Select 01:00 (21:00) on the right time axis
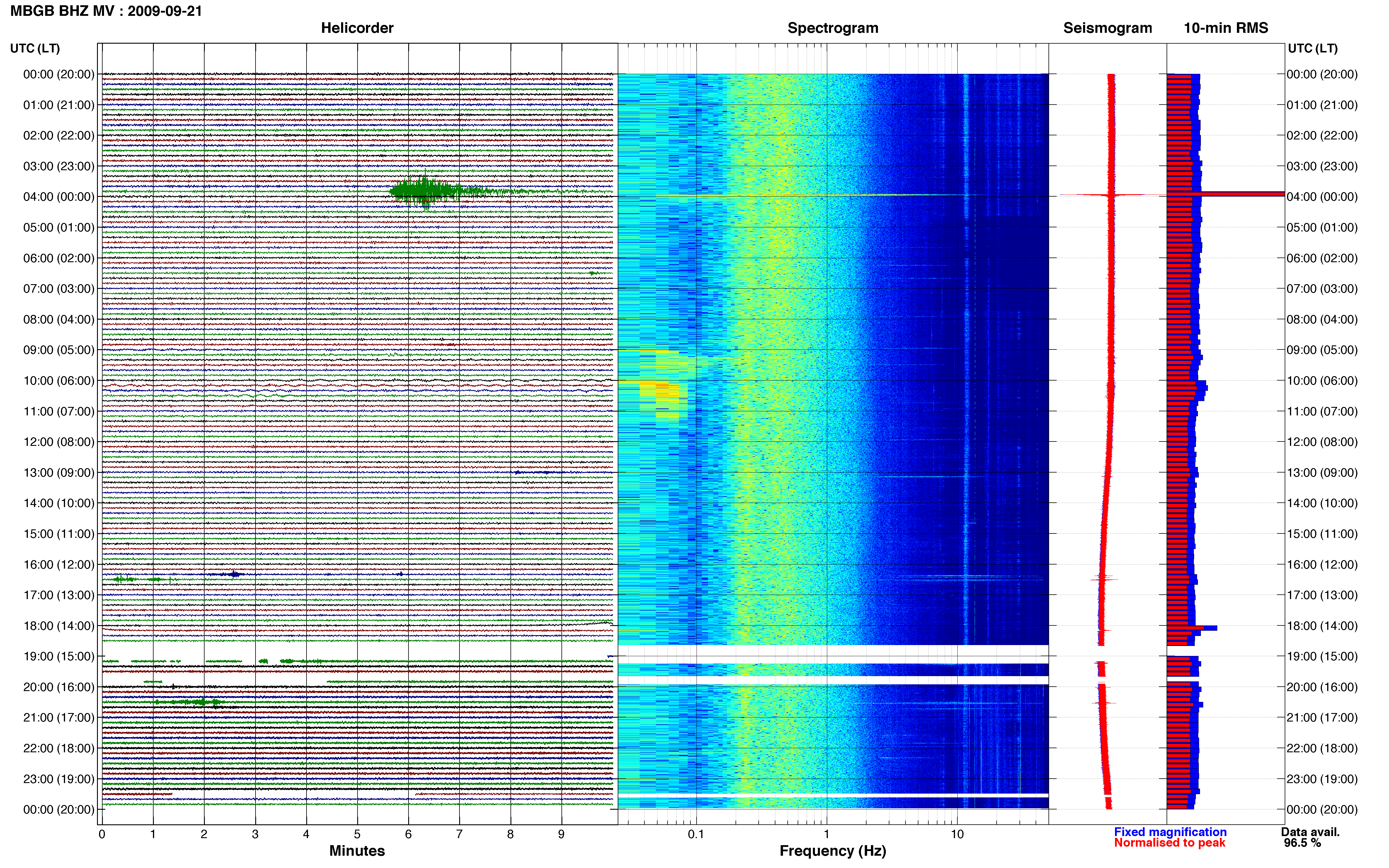Viewport: 1389px width, 868px height. (1322, 105)
